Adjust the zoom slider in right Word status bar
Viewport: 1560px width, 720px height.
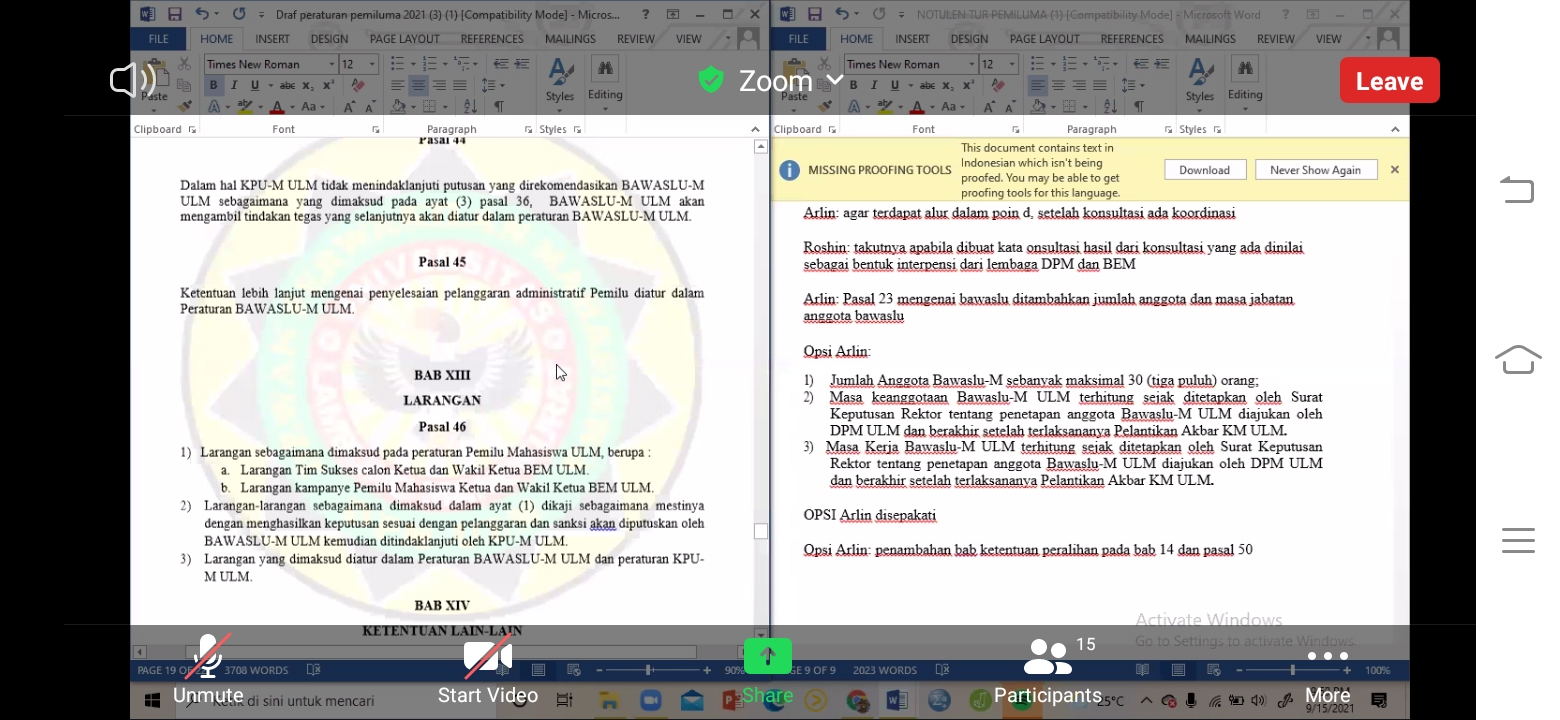[1293, 670]
